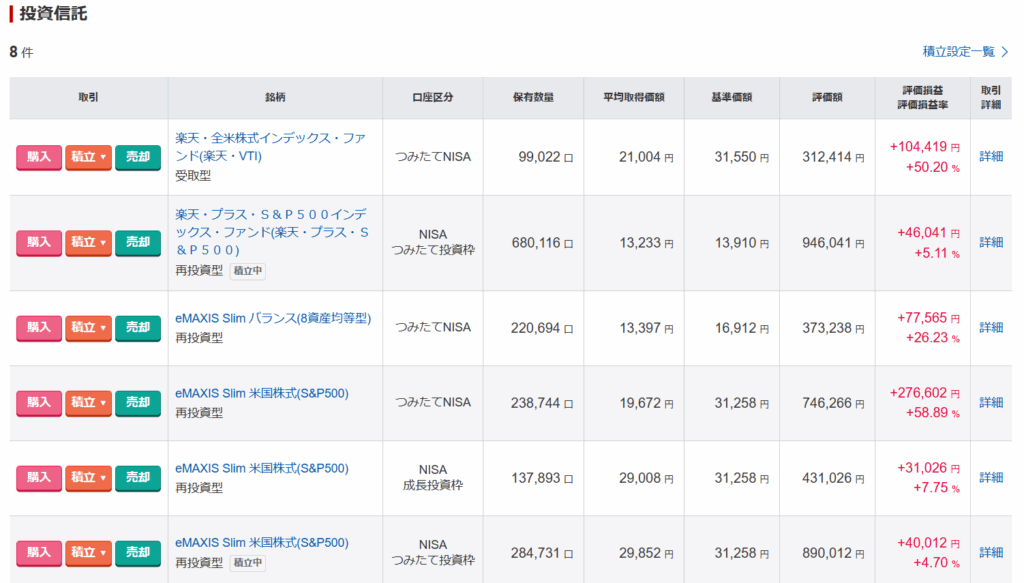Click the 保有数量 column header
This screenshot has width=1024, height=583.
533,97
